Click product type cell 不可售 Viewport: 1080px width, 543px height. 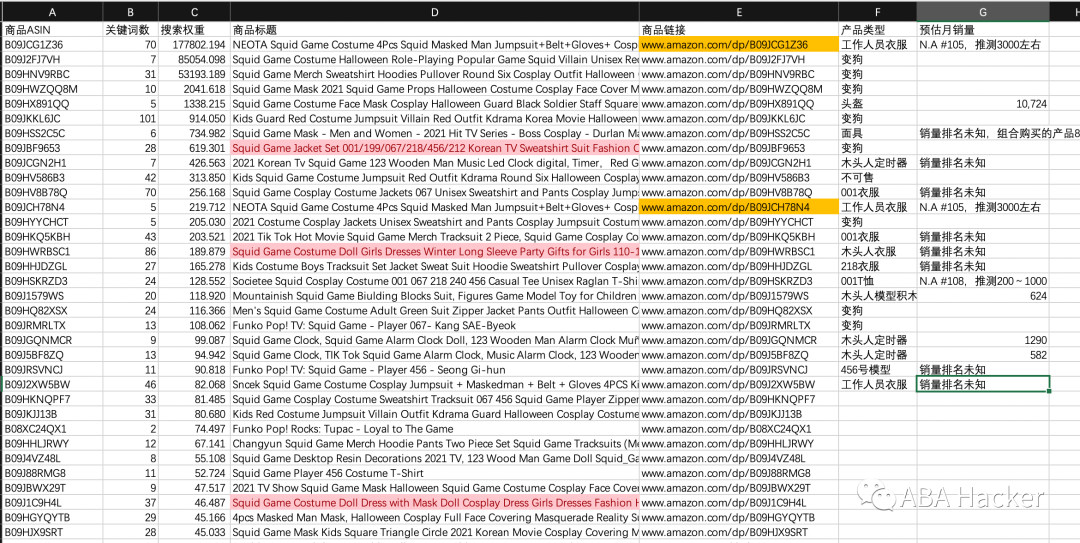[878, 178]
